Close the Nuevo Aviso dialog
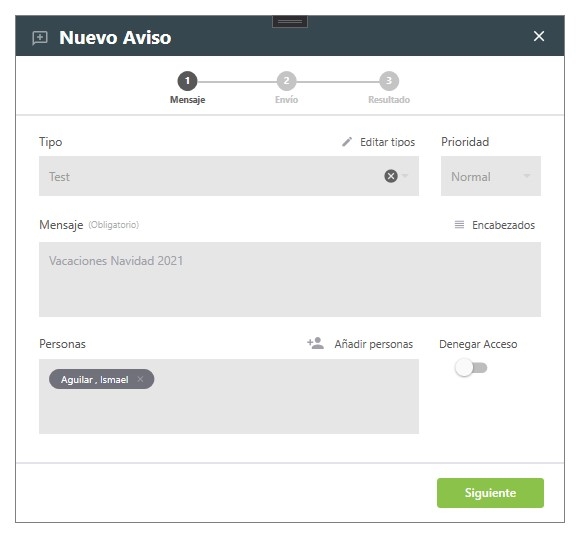Image resolution: width=580 pixels, height=539 pixels. (x=539, y=36)
